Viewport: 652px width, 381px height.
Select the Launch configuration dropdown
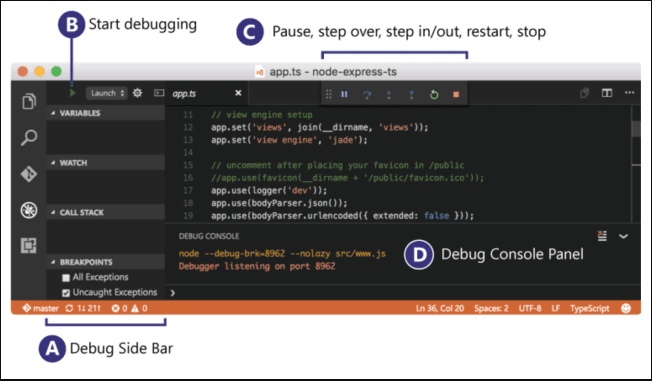tap(106, 93)
